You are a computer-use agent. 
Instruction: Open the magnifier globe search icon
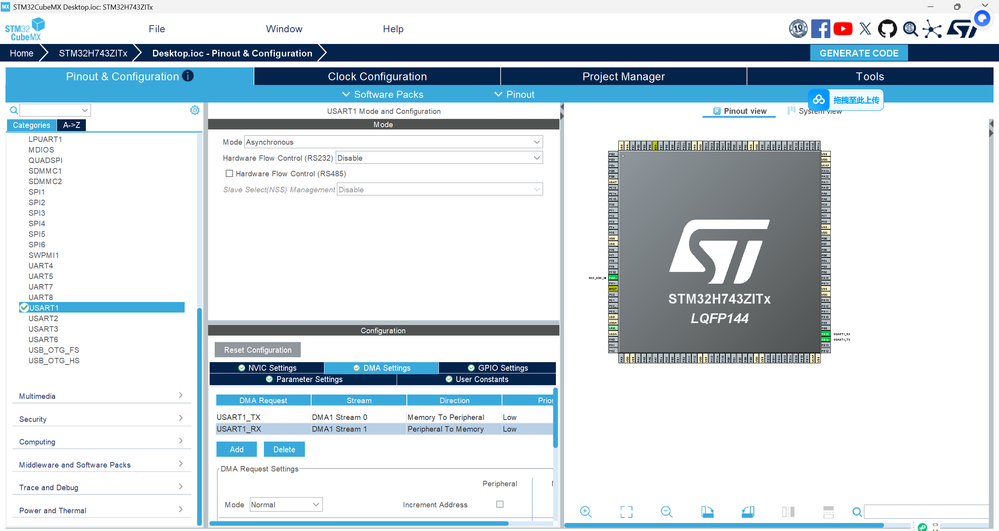910,29
